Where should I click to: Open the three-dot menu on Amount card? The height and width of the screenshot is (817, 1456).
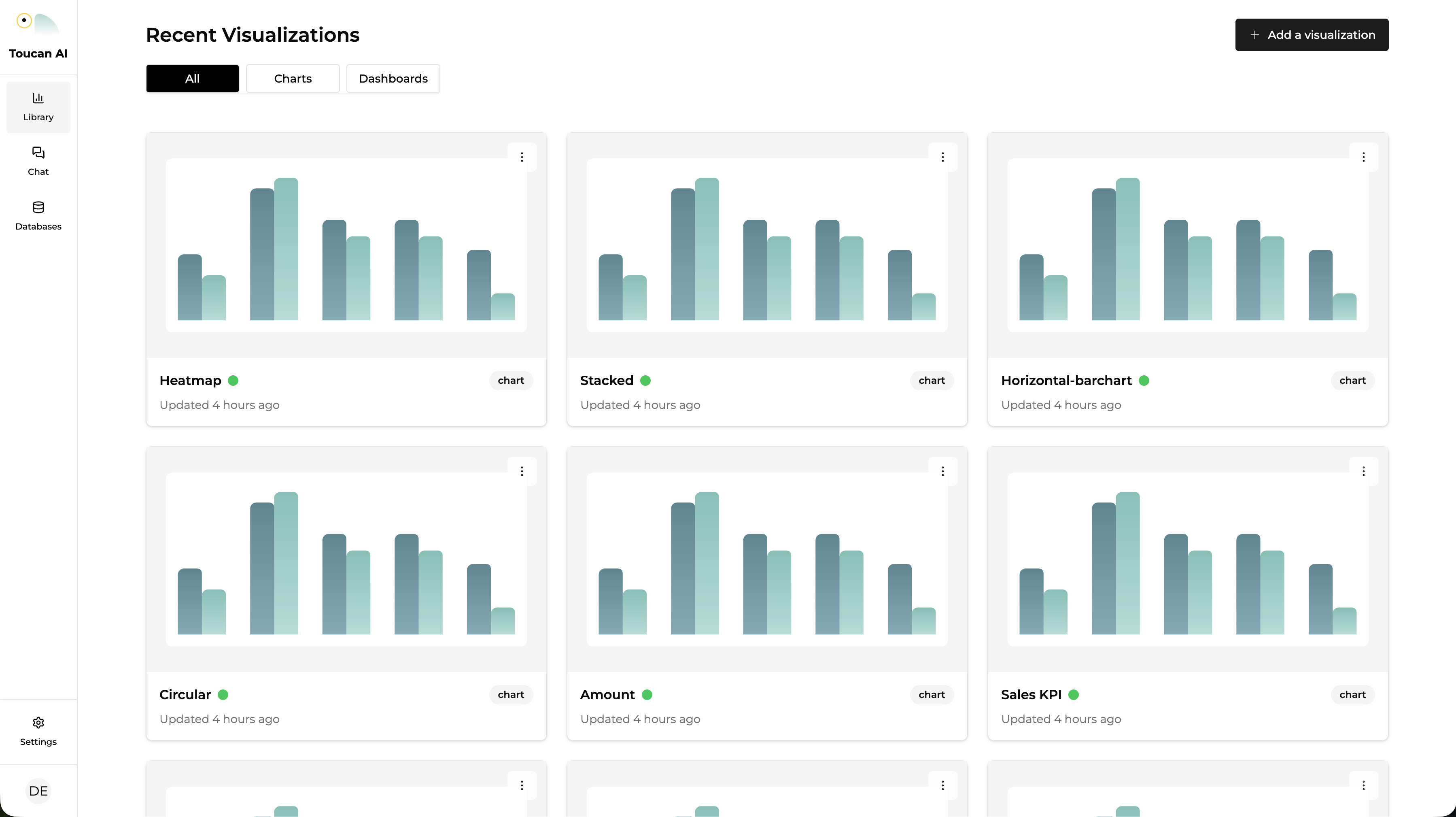(943, 471)
